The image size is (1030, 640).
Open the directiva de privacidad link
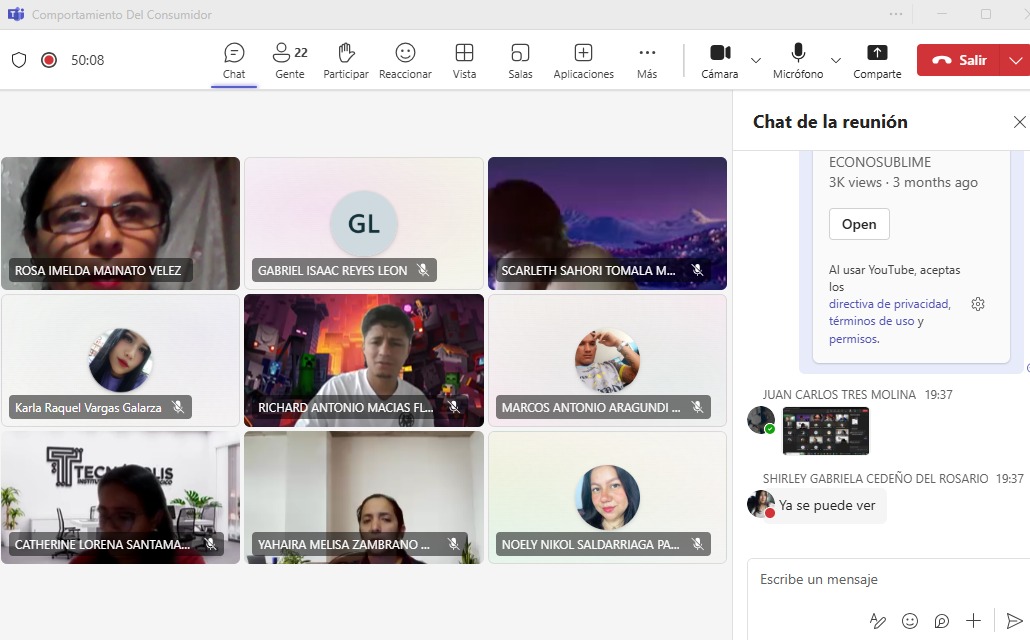[889, 303]
